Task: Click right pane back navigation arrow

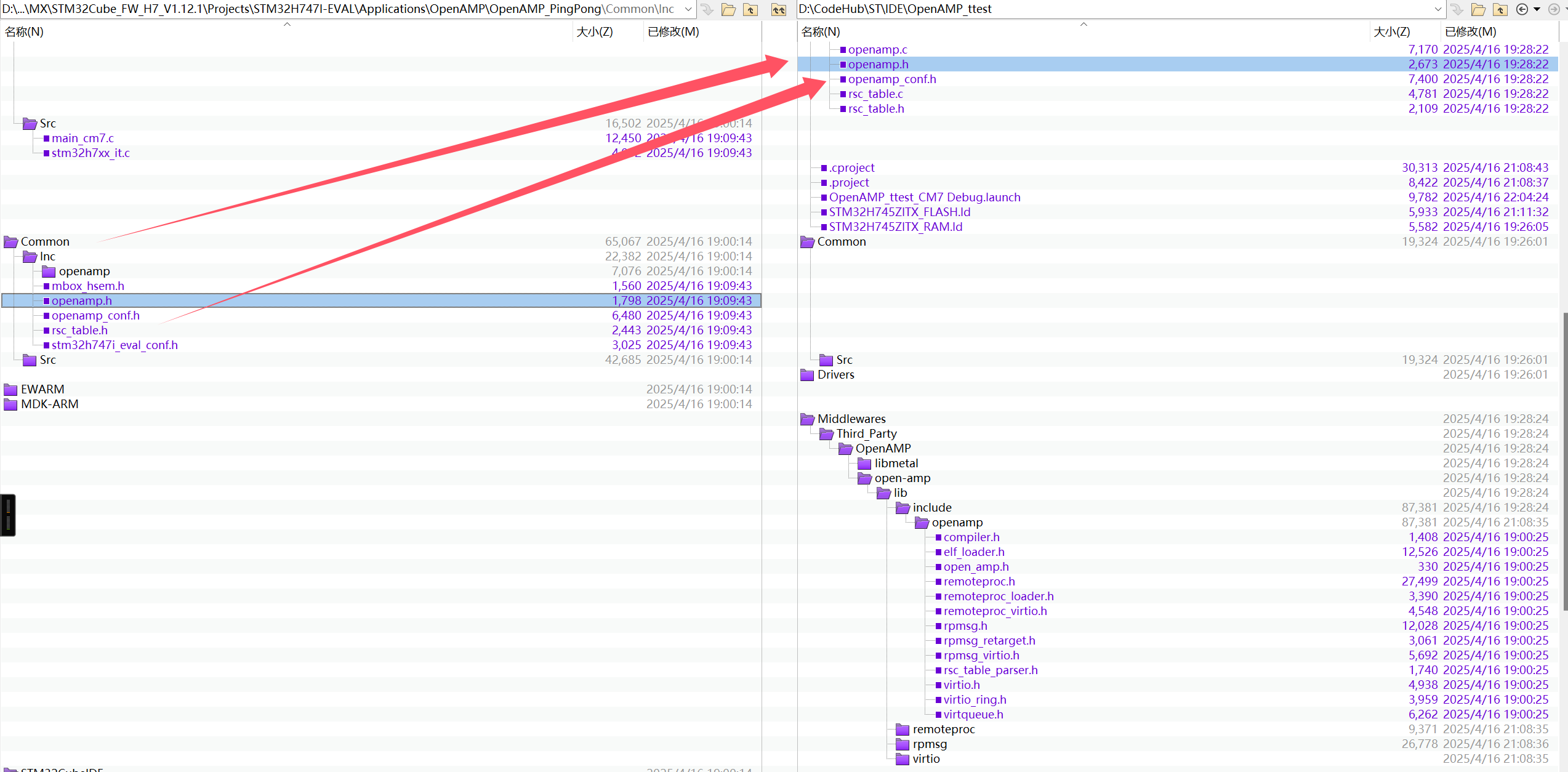Action: pos(1522,9)
